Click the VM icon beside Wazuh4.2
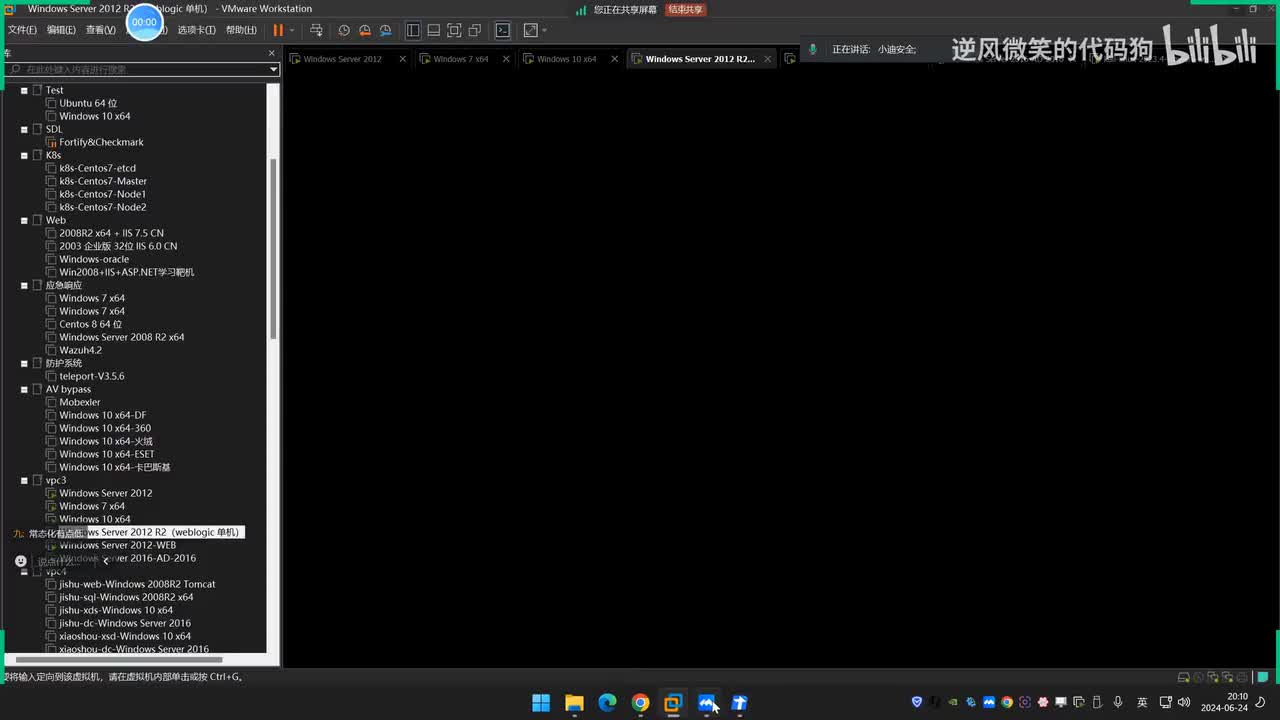The height and width of the screenshot is (720, 1280). tap(51, 350)
